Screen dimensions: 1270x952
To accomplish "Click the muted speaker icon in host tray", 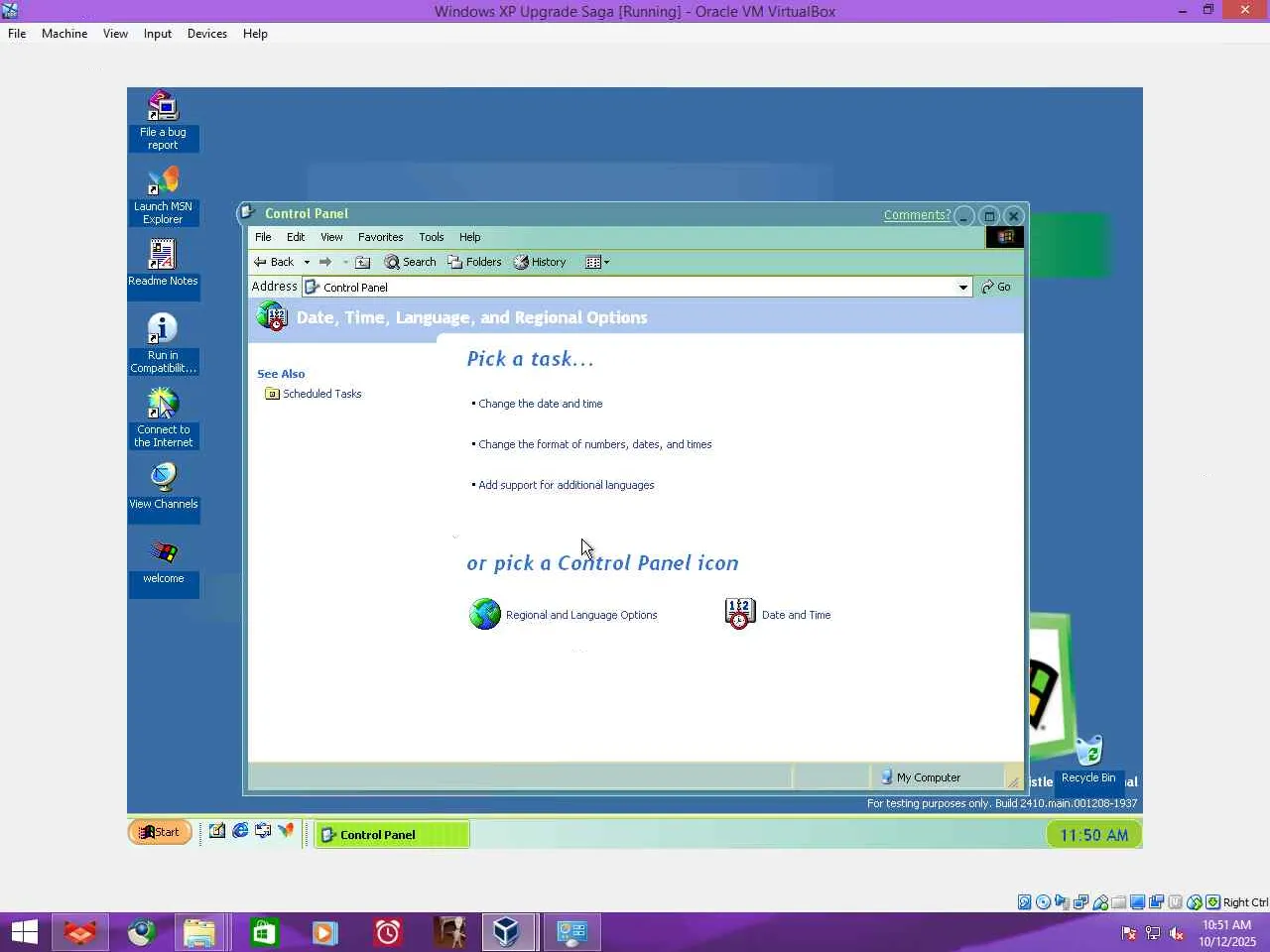I will click(1177, 933).
